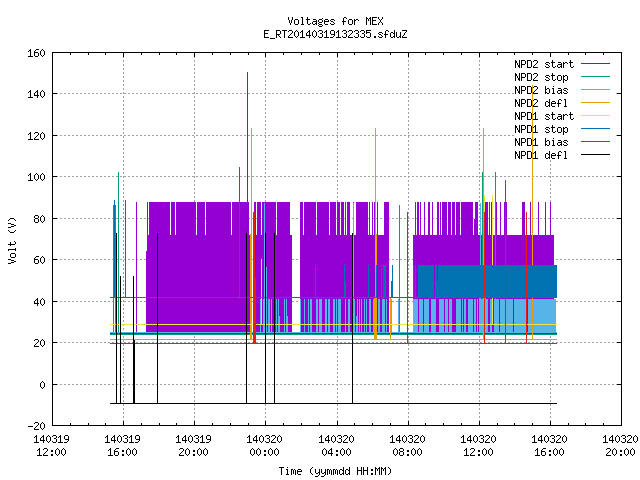
Task: Click the NPD1 defl black legend line
Action: pyautogui.click(x=595, y=155)
